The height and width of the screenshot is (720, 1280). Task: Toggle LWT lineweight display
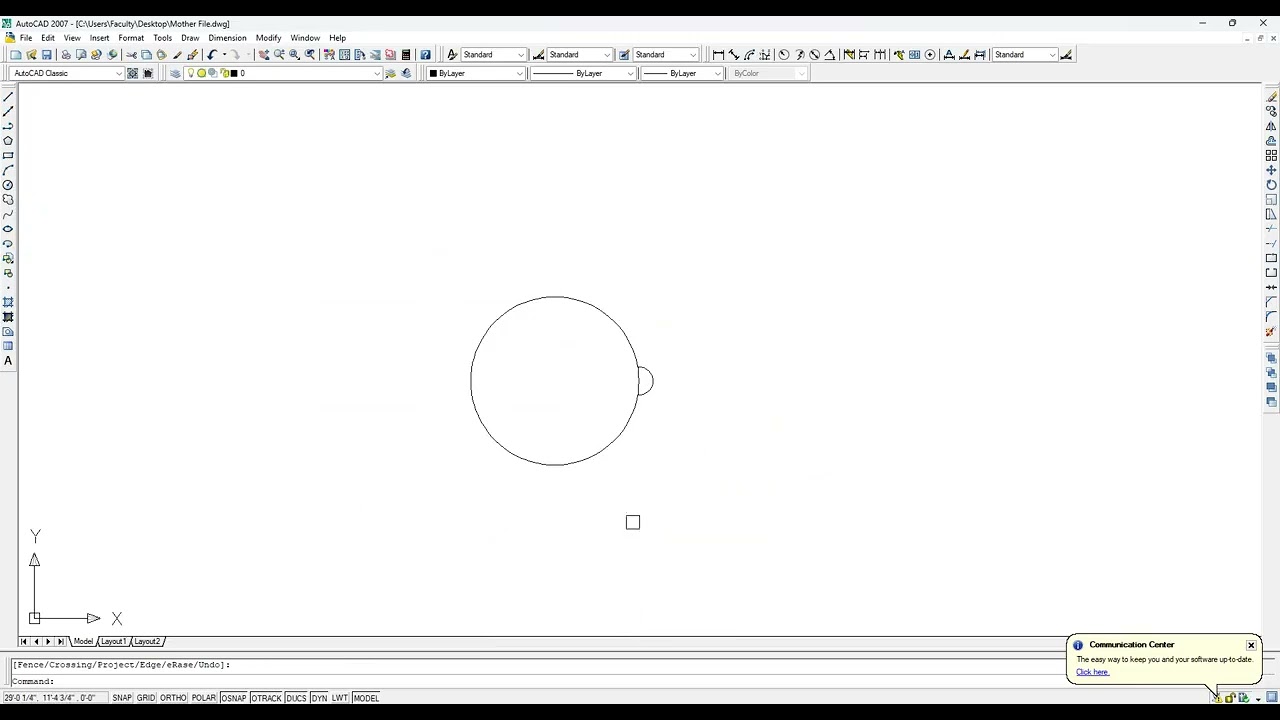[x=340, y=698]
